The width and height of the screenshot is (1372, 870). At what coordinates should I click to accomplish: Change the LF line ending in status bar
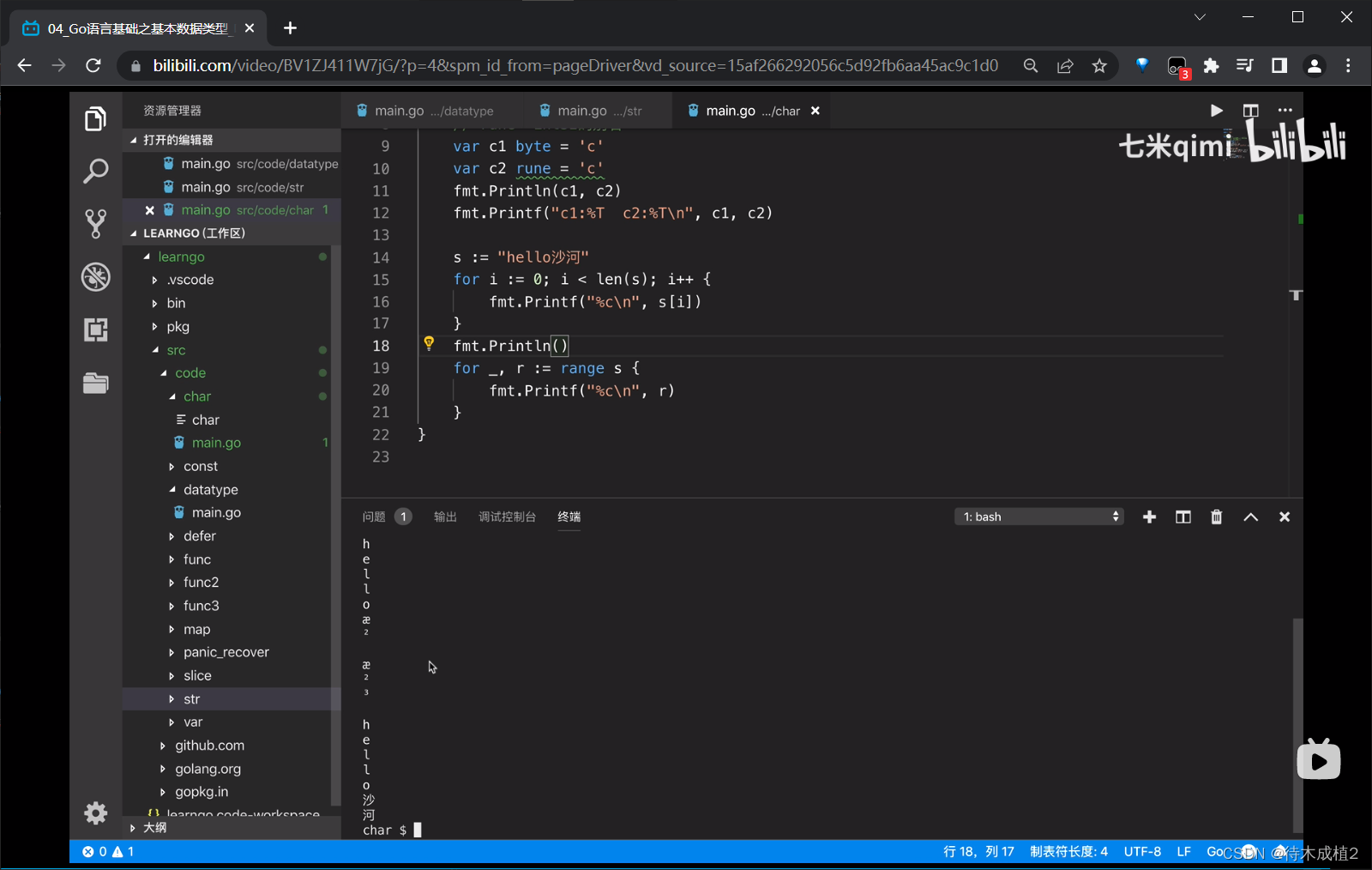coord(1183,851)
